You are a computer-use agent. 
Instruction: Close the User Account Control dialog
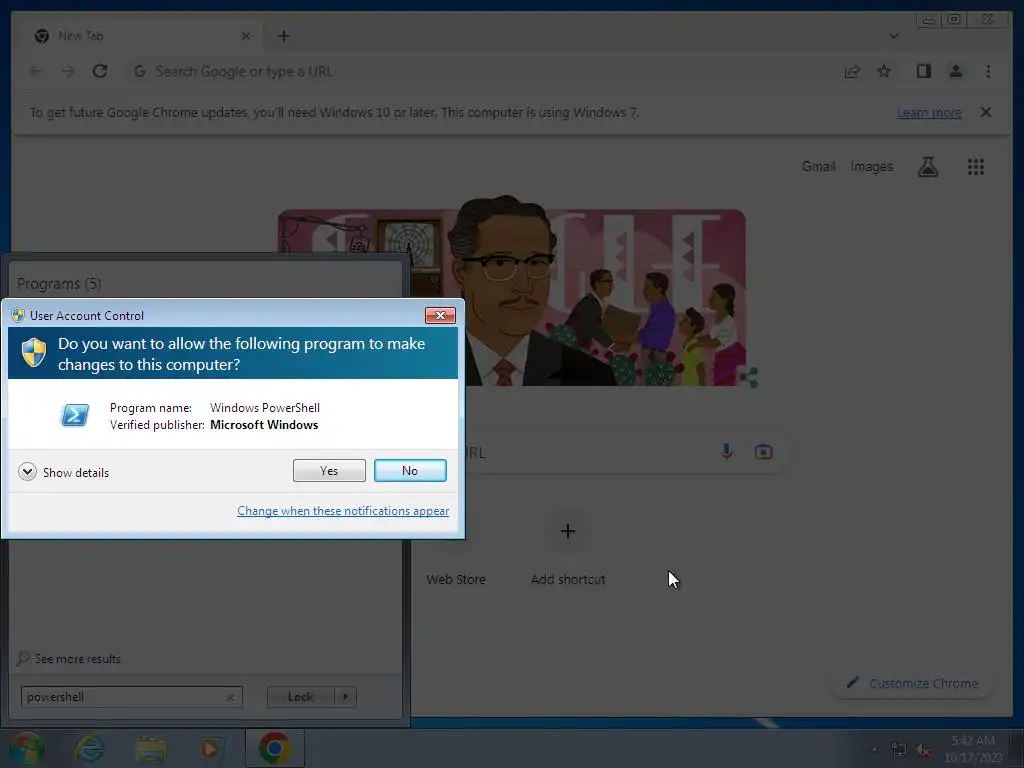click(440, 315)
